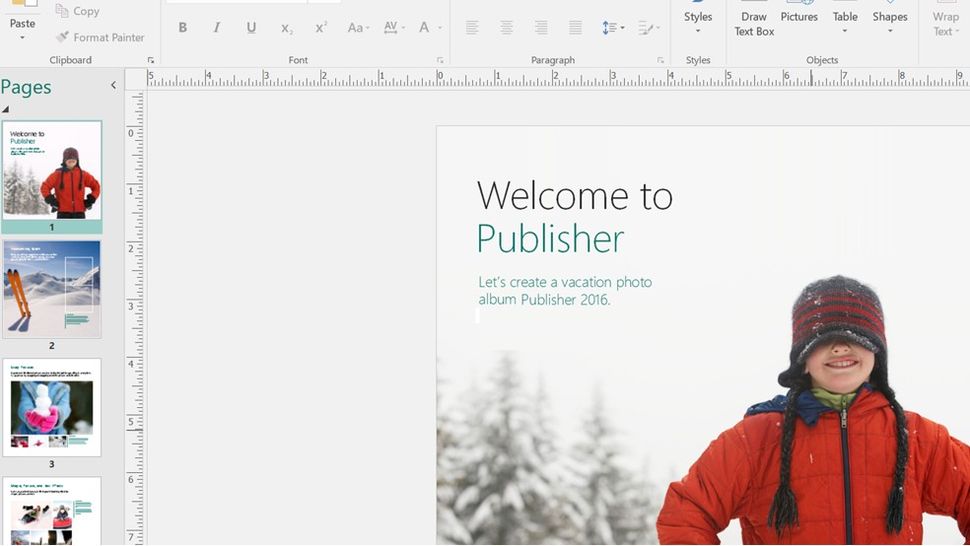Image resolution: width=970 pixels, height=546 pixels.
Task: Select page 2 skis thumbnail
Action: point(52,289)
